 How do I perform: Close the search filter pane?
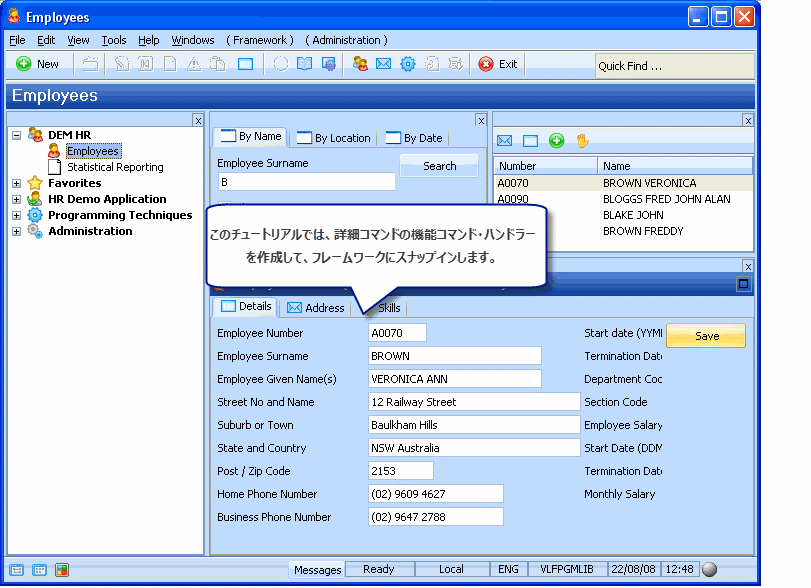481,120
